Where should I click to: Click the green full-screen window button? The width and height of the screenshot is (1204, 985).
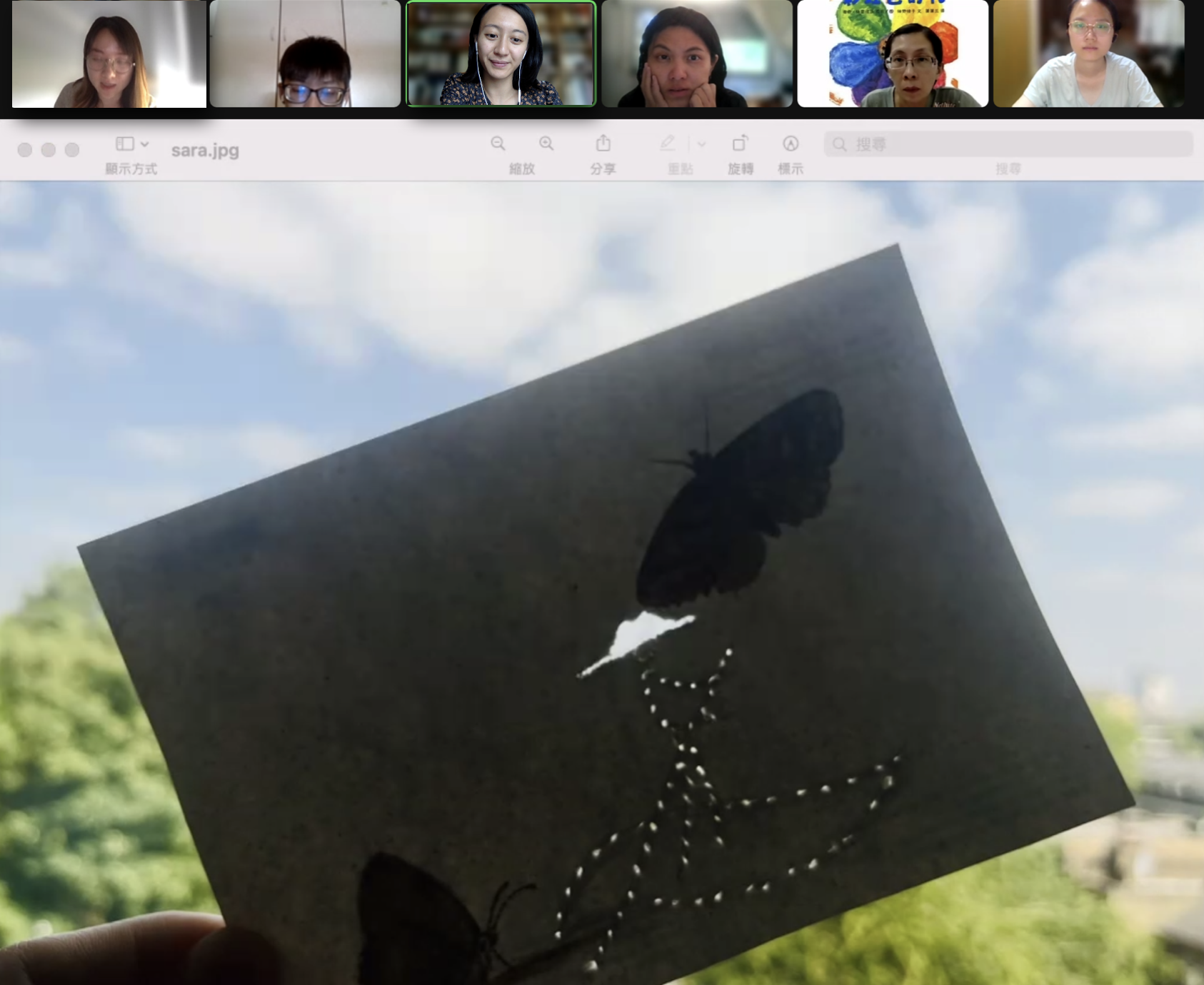(x=71, y=150)
